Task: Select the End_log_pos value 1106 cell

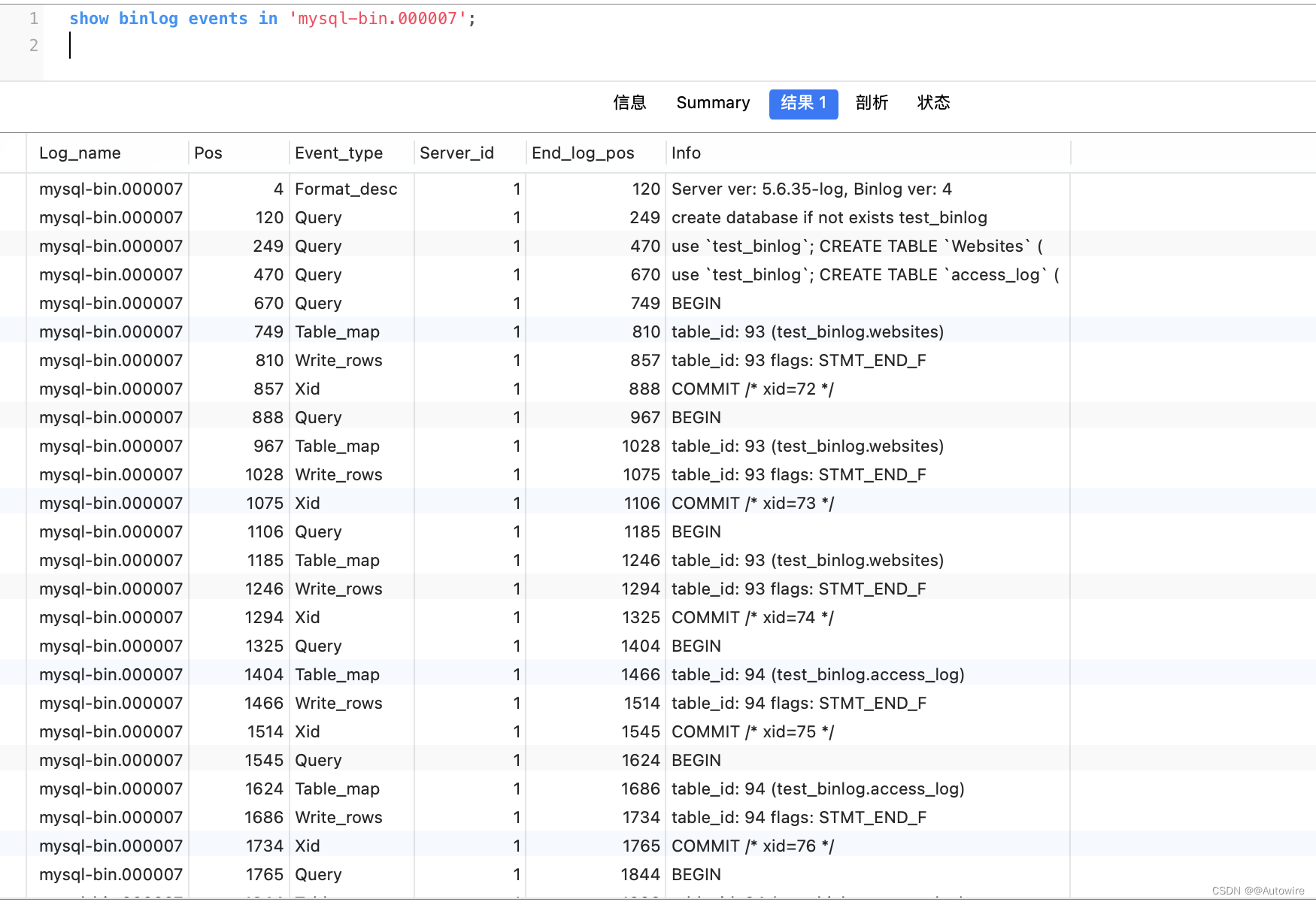Action: (595, 504)
